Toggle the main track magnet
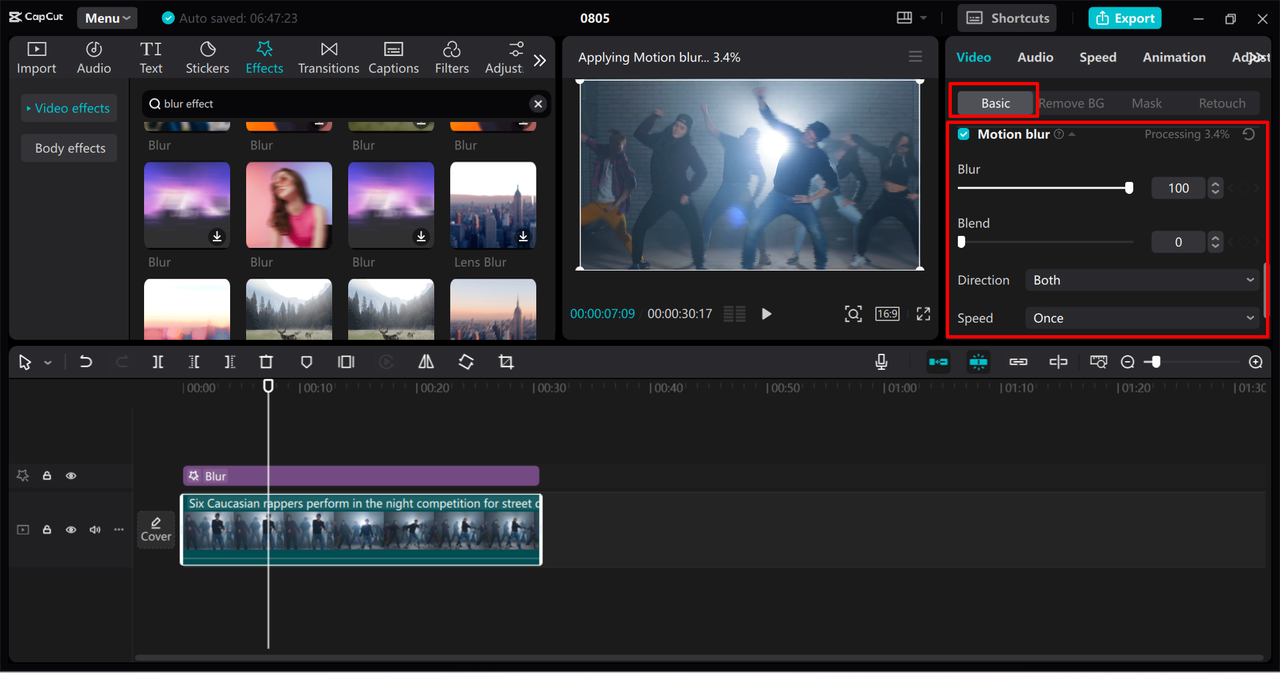Image resolution: width=1280 pixels, height=673 pixels. click(x=938, y=362)
